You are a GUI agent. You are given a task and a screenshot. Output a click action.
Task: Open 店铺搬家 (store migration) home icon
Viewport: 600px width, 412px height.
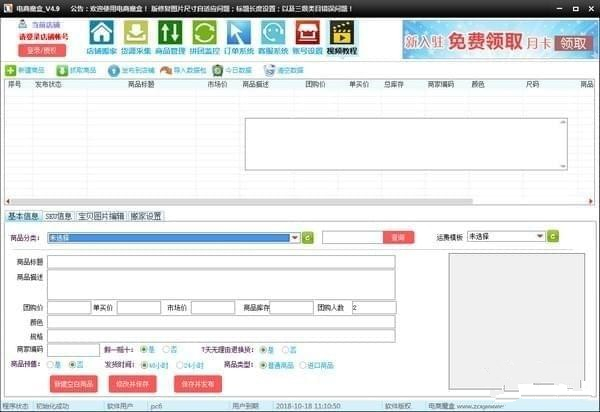pos(101,33)
